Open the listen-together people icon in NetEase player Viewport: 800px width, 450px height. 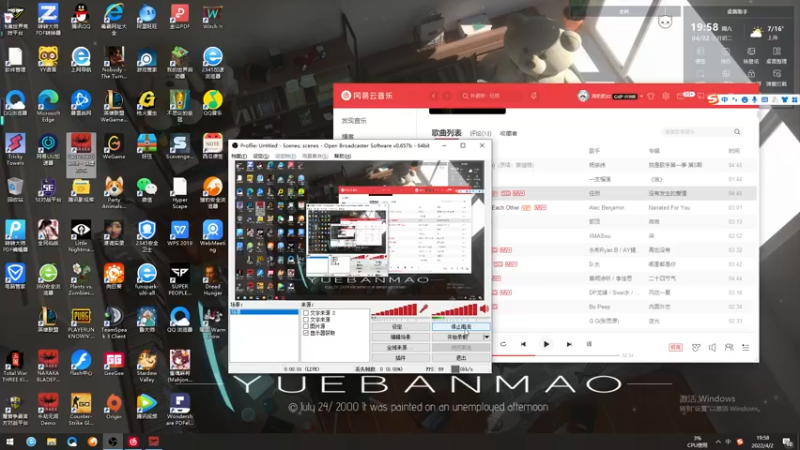pos(729,347)
